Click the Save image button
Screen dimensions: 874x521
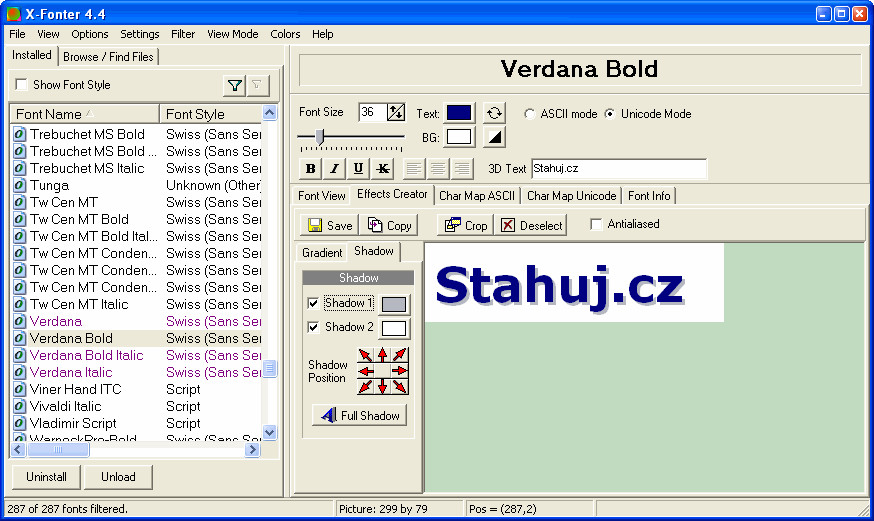(x=329, y=225)
